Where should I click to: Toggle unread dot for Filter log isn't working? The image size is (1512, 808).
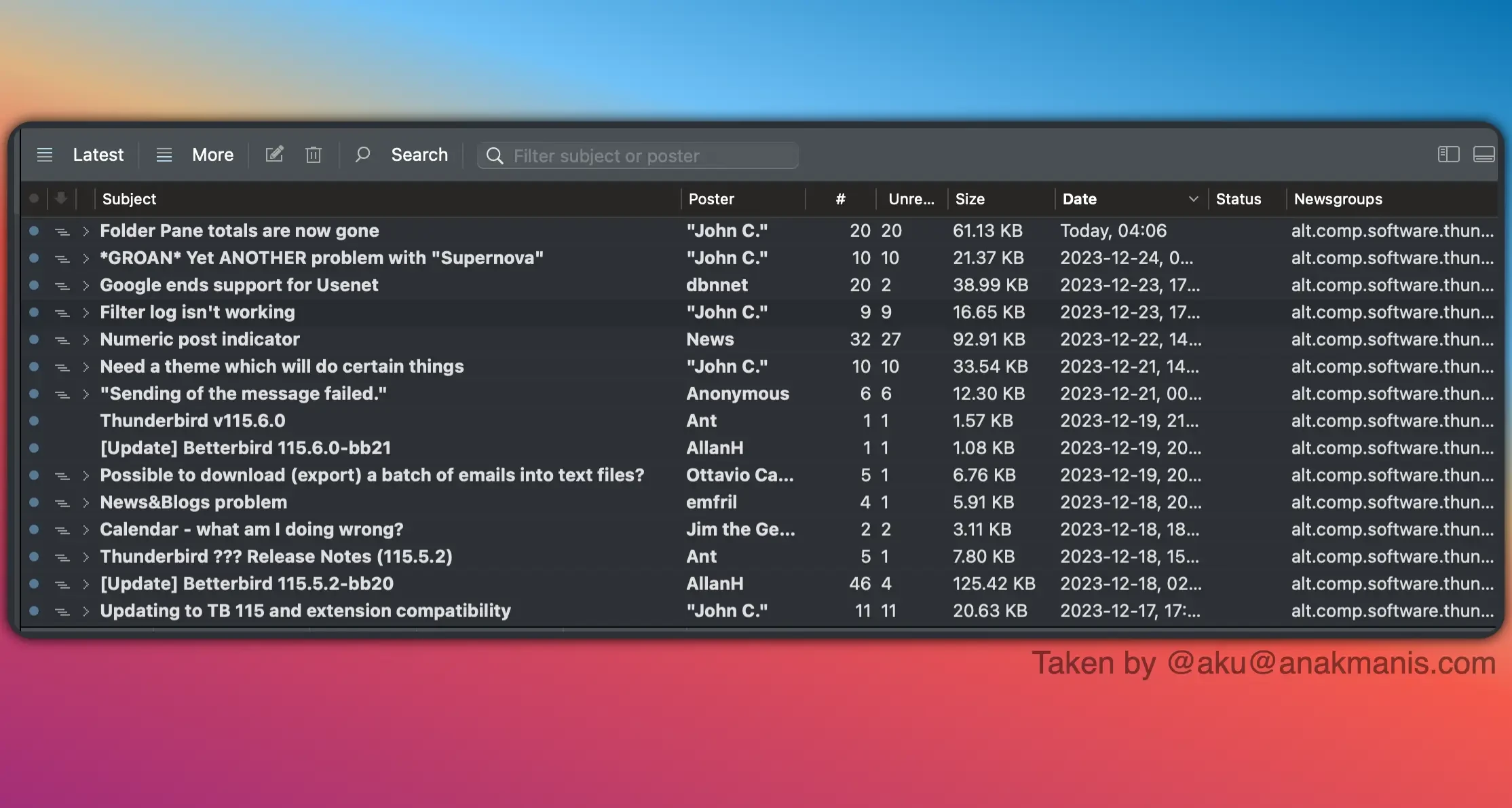(34, 312)
